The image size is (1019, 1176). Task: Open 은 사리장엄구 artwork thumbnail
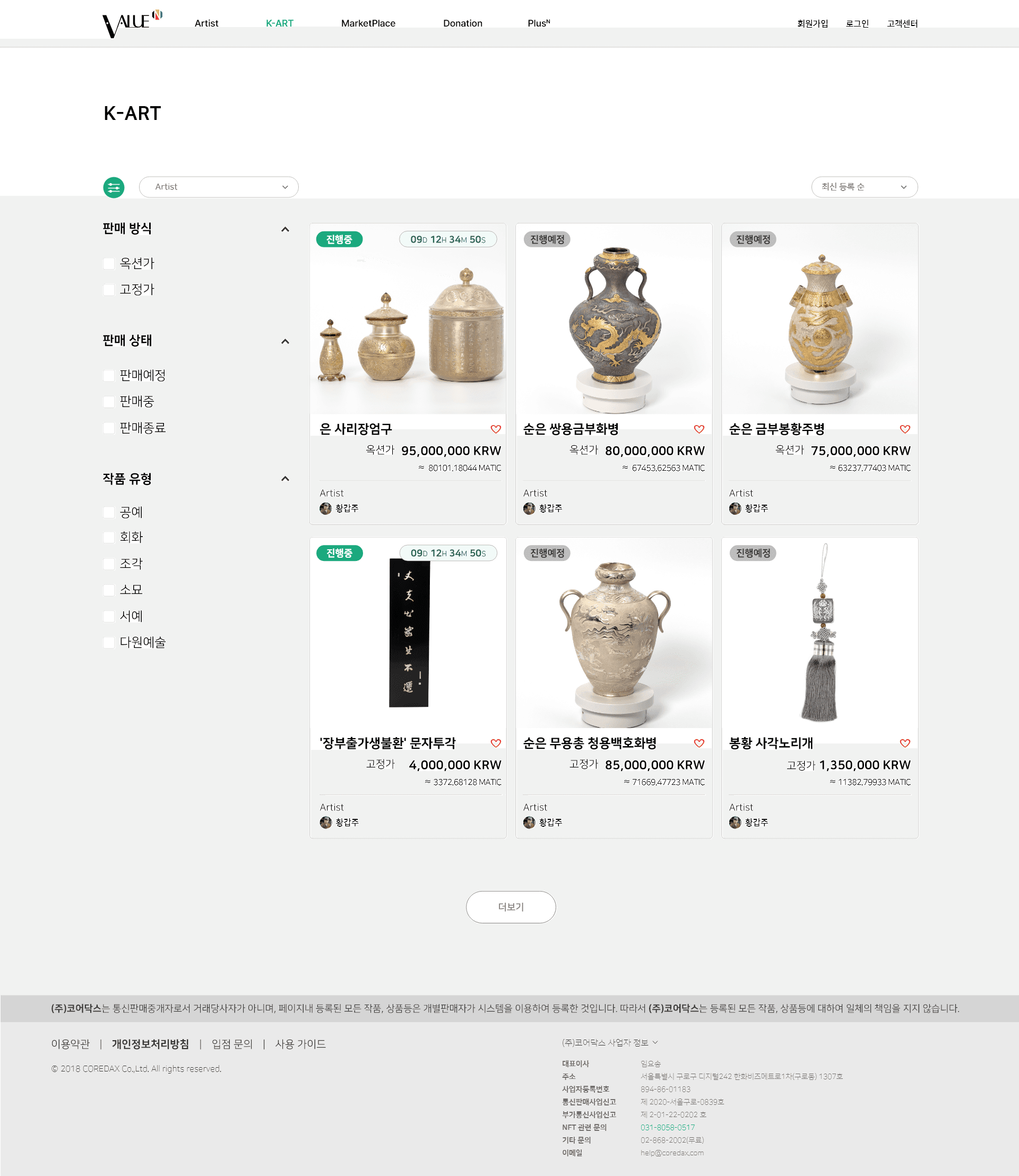(408, 319)
